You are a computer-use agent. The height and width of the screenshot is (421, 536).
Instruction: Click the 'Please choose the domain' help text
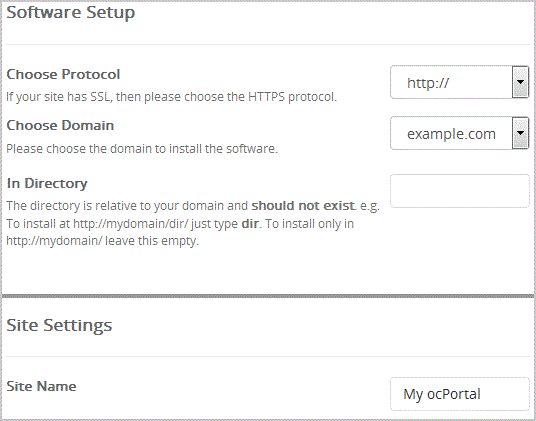[142, 149]
